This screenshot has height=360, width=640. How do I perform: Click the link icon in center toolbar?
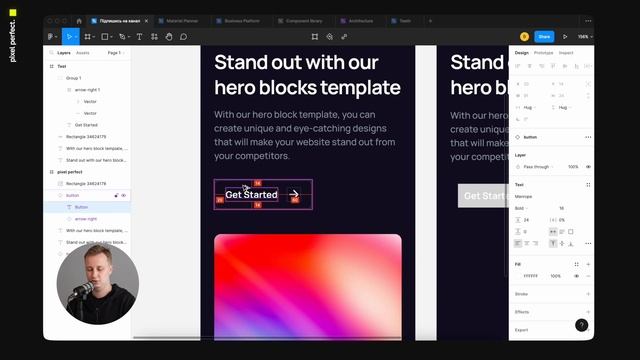coord(344,37)
